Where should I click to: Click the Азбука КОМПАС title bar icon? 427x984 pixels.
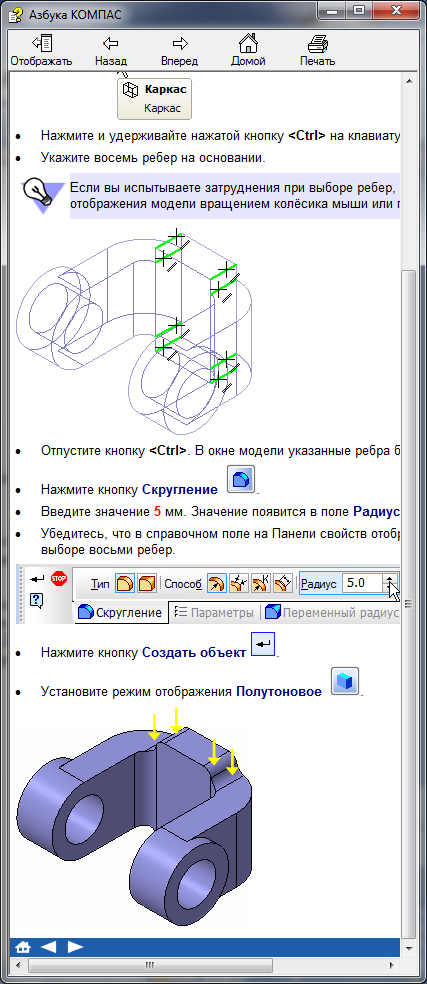(15, 14)
